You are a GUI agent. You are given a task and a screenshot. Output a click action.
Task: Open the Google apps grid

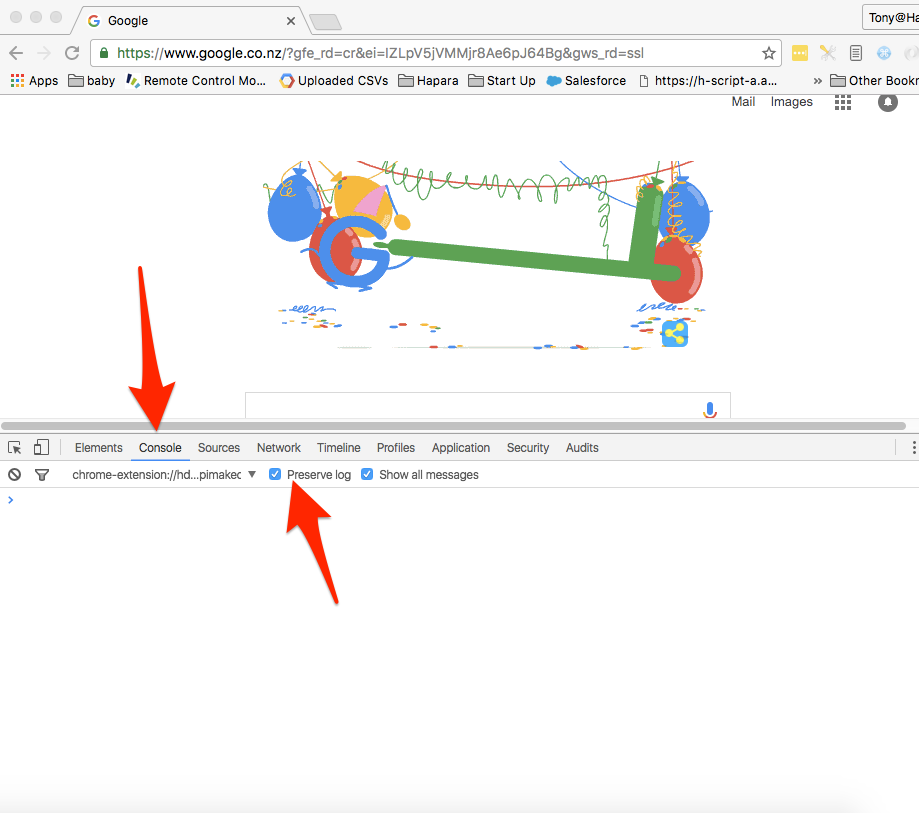point(843,103)
